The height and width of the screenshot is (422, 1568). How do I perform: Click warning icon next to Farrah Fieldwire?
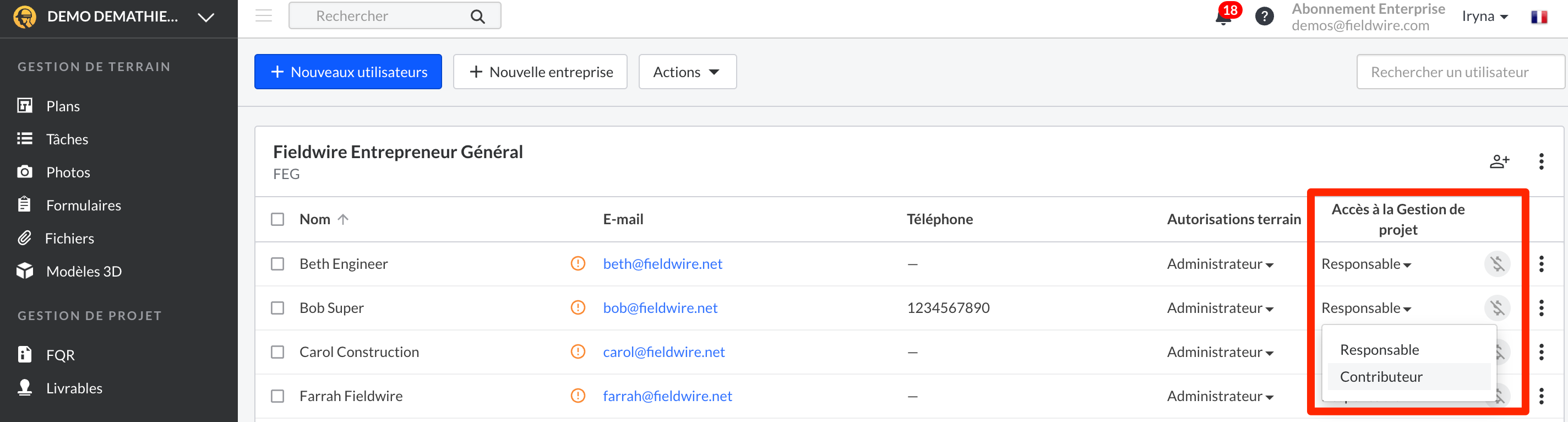tap(578, 396)
